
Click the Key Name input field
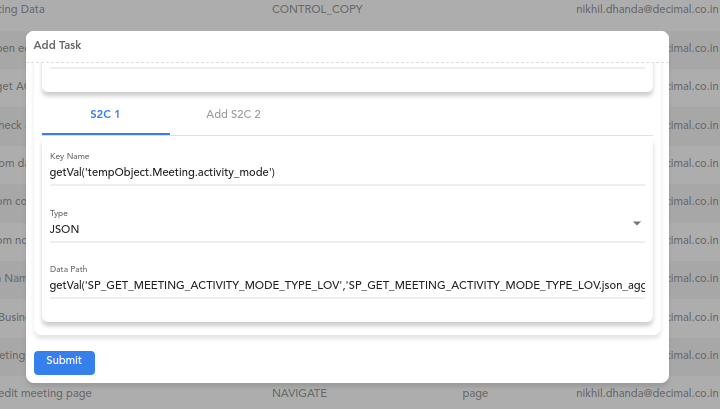(347, 173)
